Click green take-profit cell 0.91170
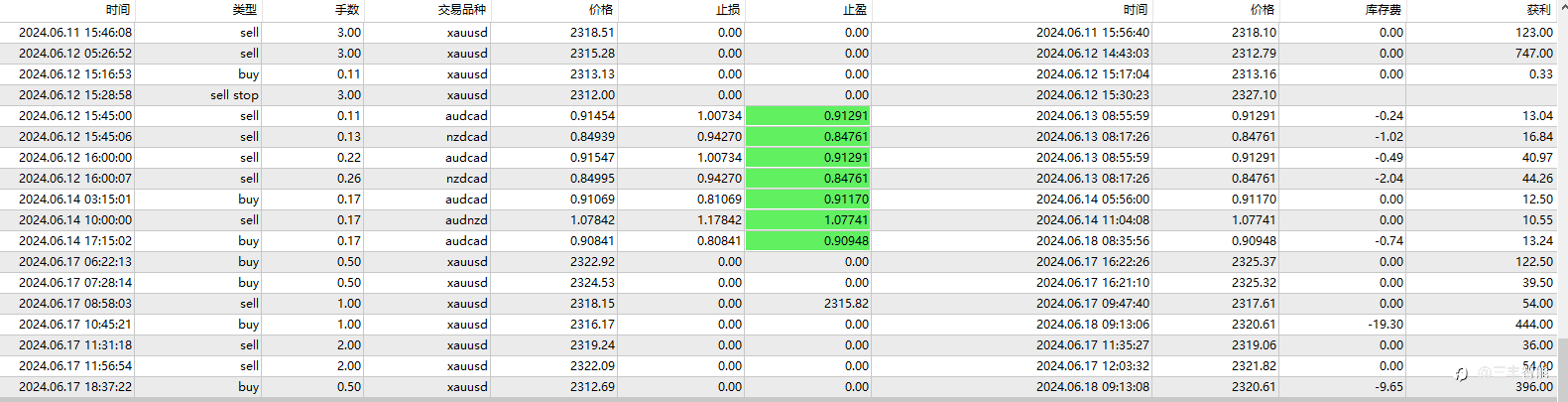Viewport: 1568px width, 402px height. (807, 199)
